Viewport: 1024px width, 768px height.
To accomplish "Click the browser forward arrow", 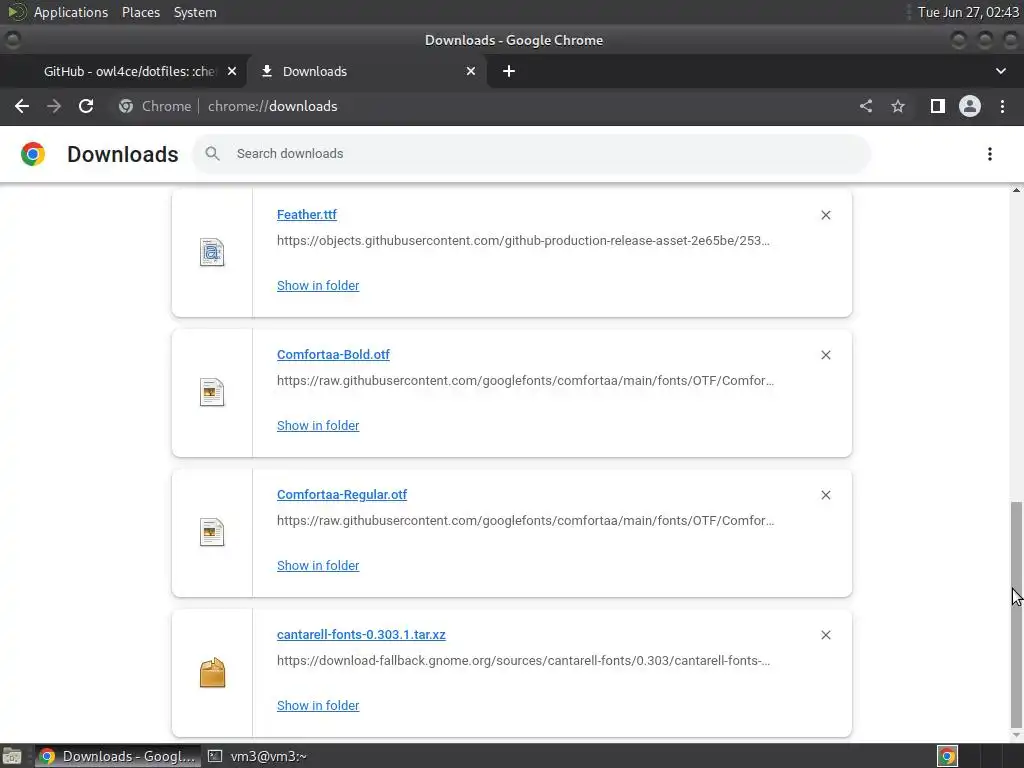I will point(54,106).
